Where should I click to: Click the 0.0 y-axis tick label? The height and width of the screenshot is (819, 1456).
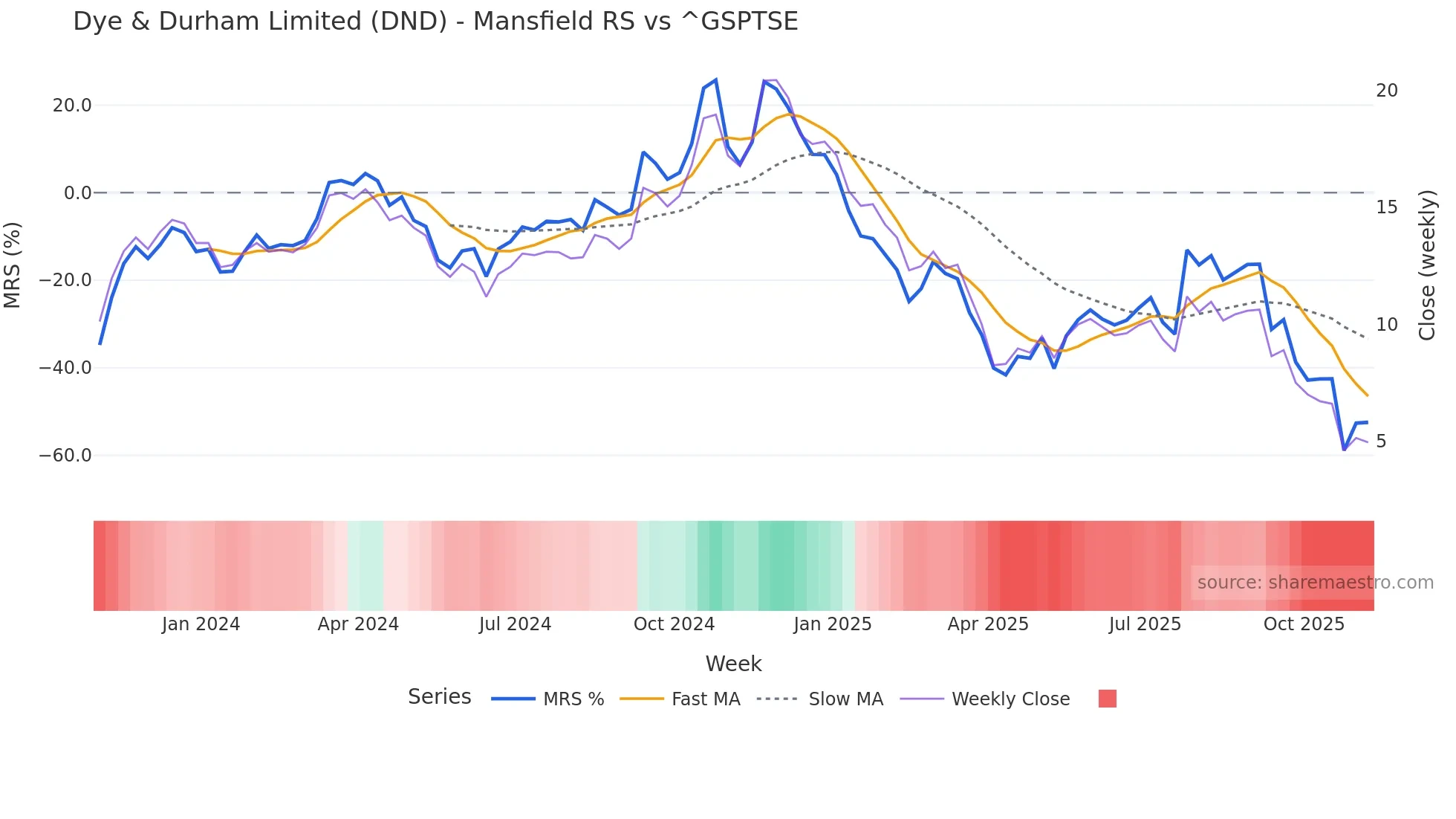click(77, 193)
